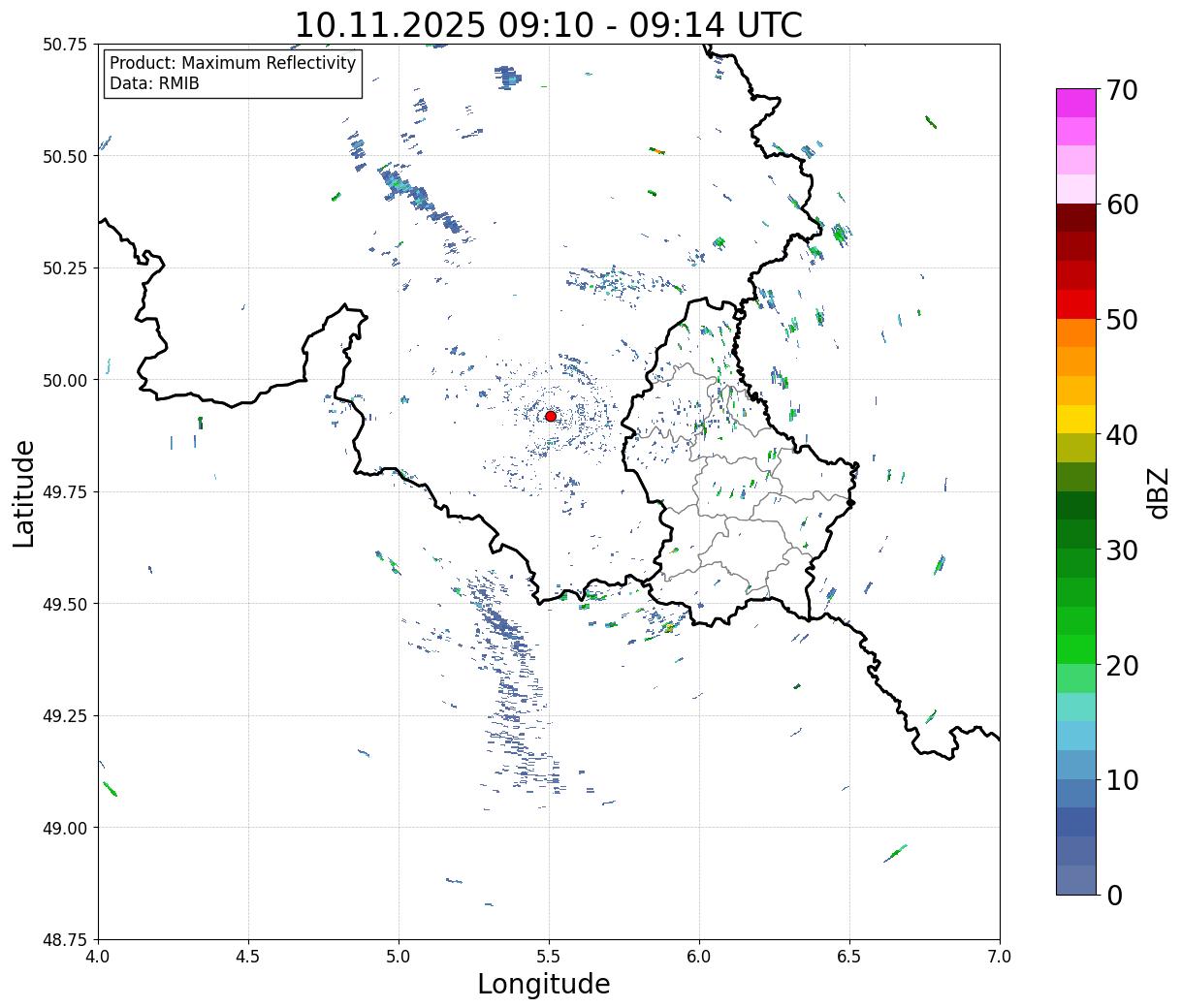Click the 49.50 latitude tick label

(65, 604)
